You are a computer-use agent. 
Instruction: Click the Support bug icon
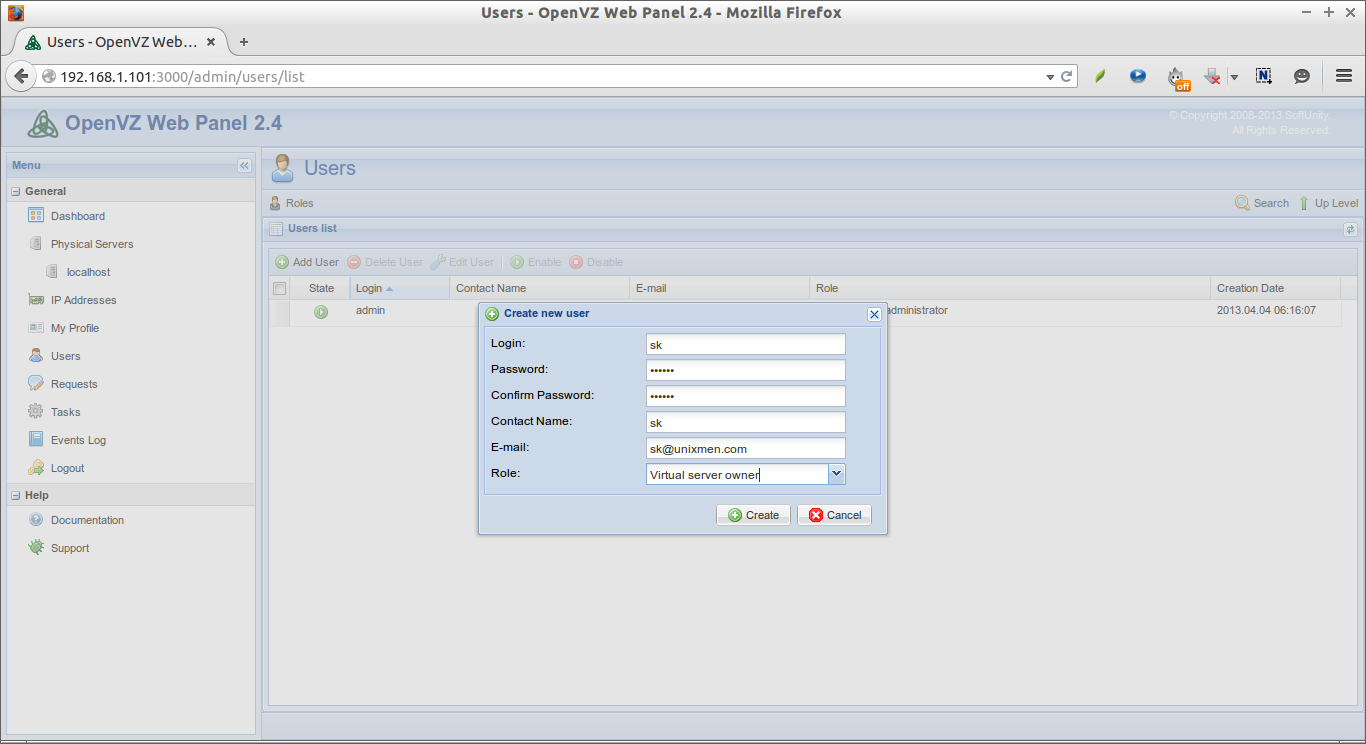[x=36, y=548]
